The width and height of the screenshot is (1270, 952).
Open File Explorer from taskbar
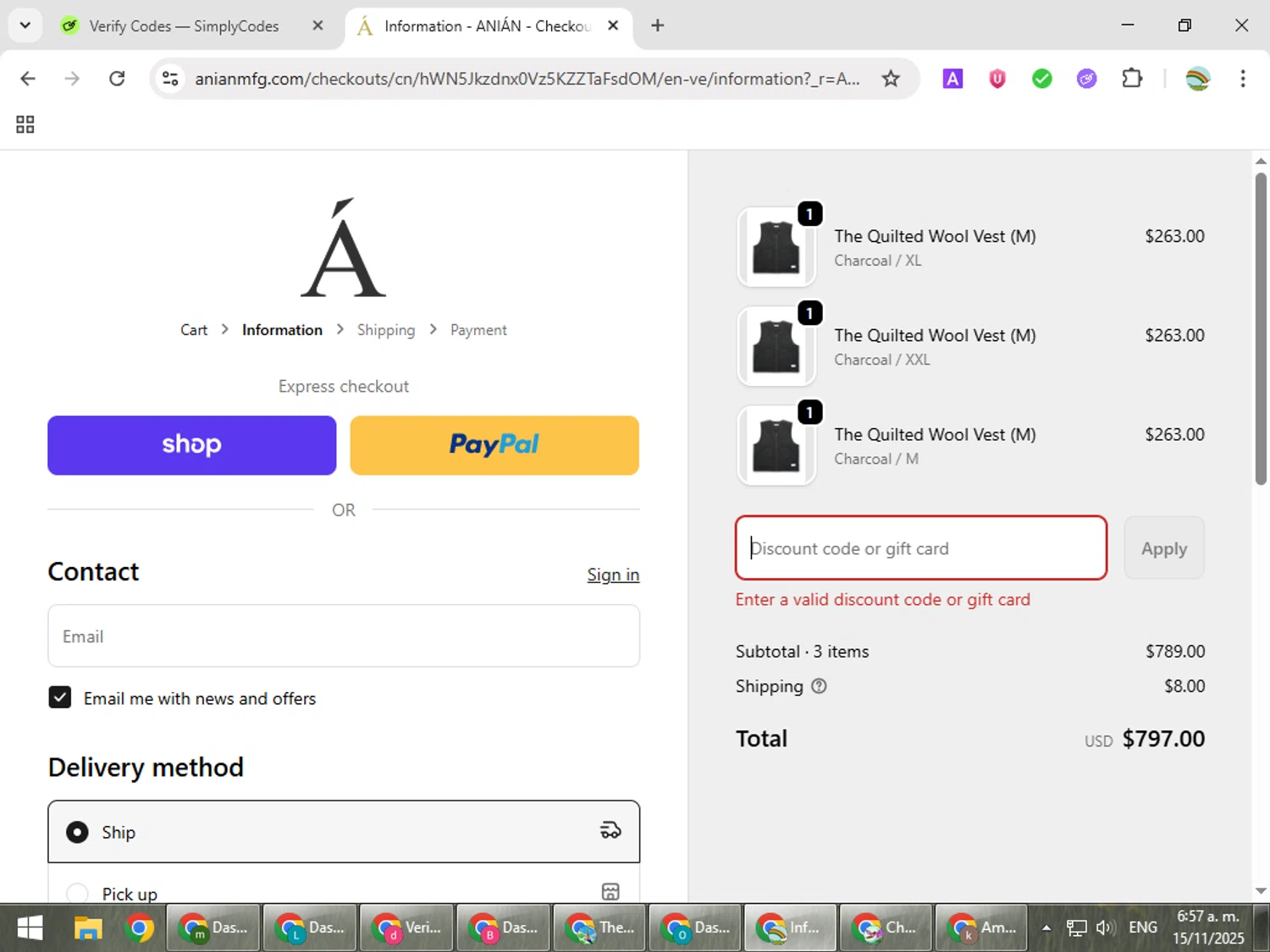click(x=88, y=928)
